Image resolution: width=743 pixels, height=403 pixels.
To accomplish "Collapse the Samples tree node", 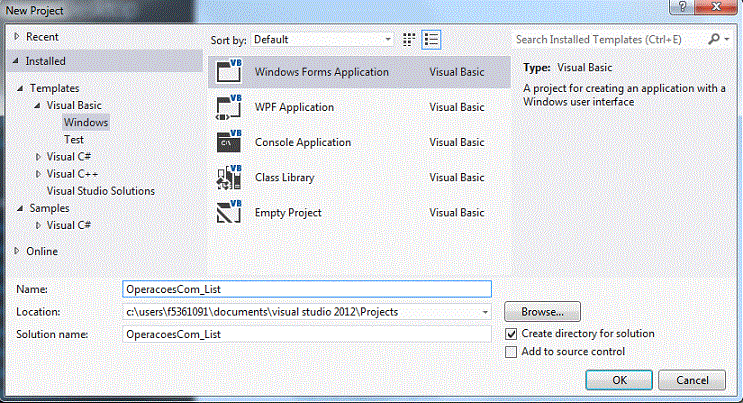I will coord(20,208).
